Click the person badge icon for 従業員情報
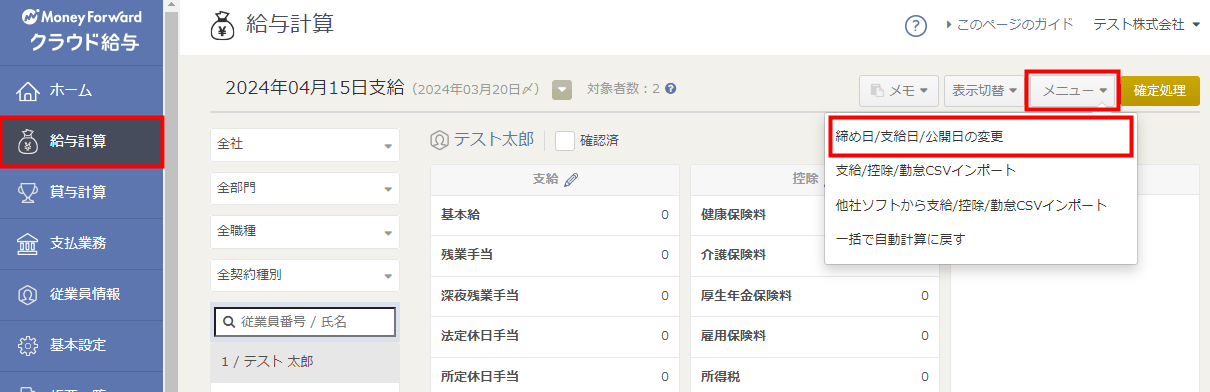The width and height of the screenshot is (1210, 392). (29, 294)
